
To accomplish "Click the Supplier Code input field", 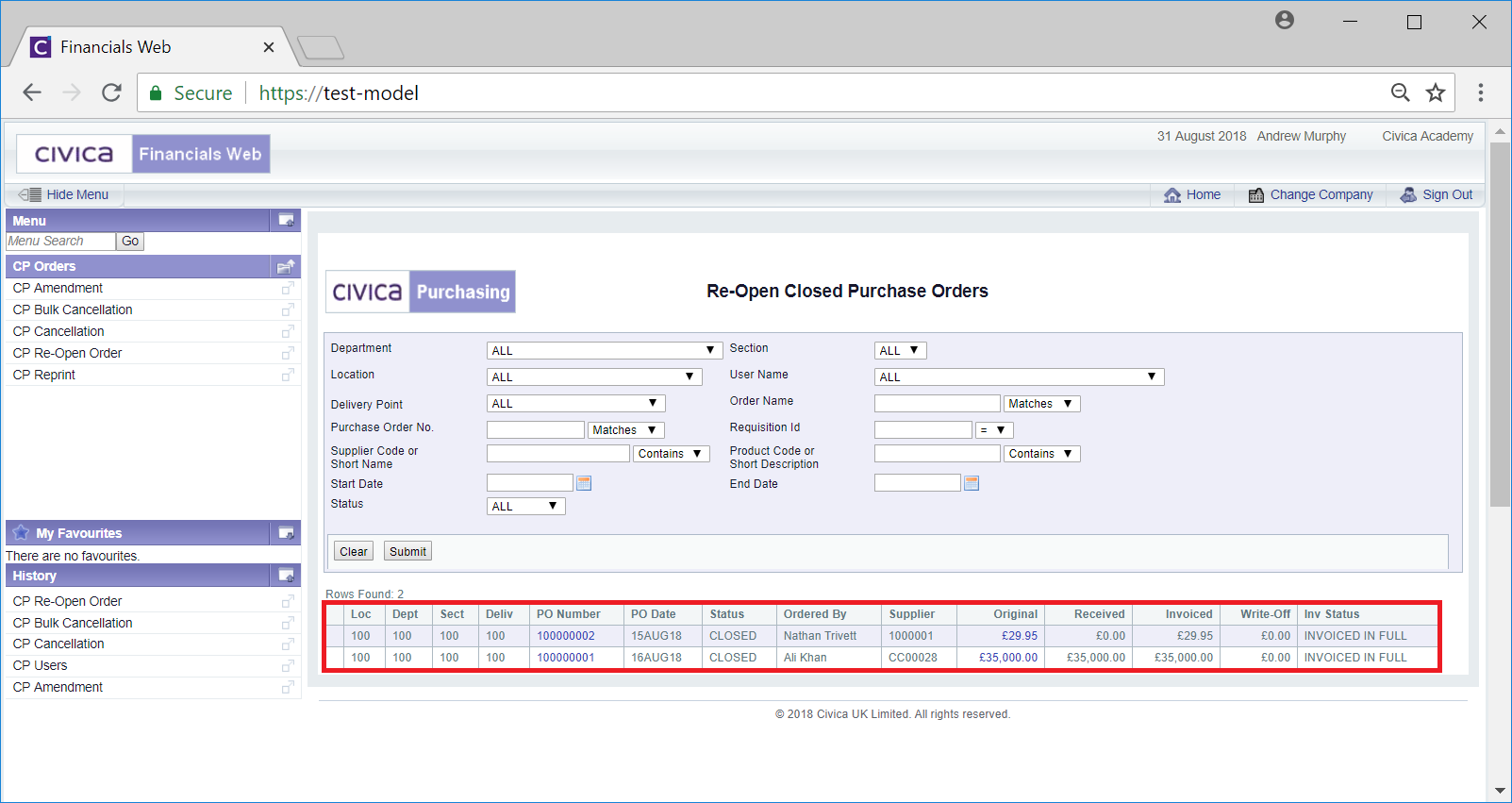I will [x=558, y=453].
